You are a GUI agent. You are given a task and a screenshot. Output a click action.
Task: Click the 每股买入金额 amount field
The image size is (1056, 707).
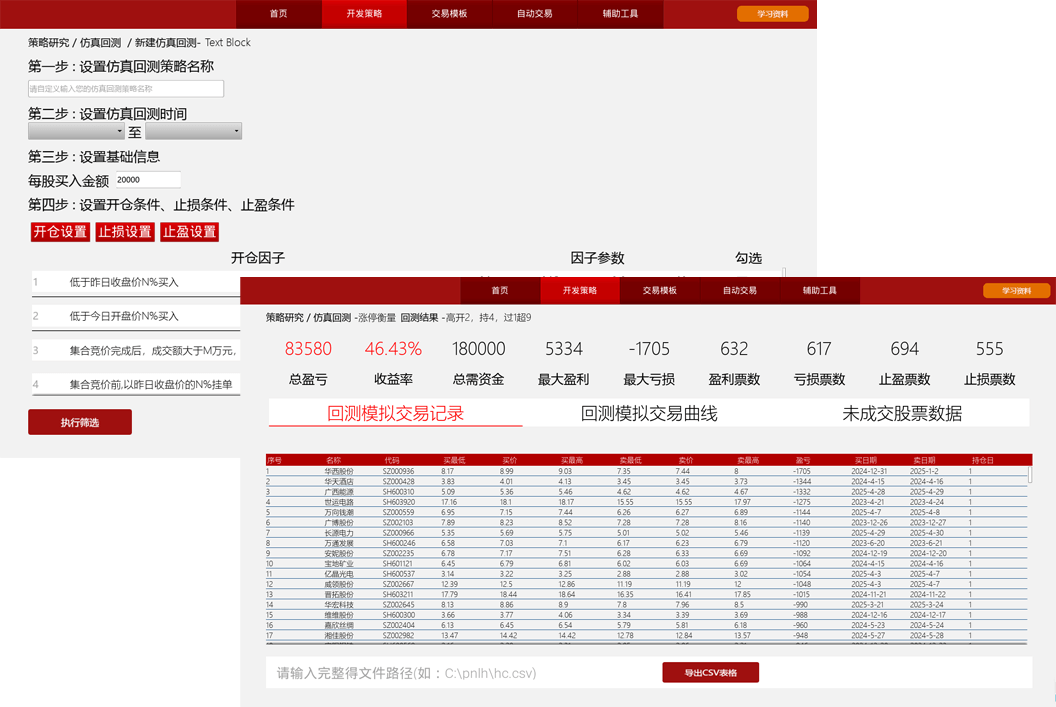click(x=147, y=180)
